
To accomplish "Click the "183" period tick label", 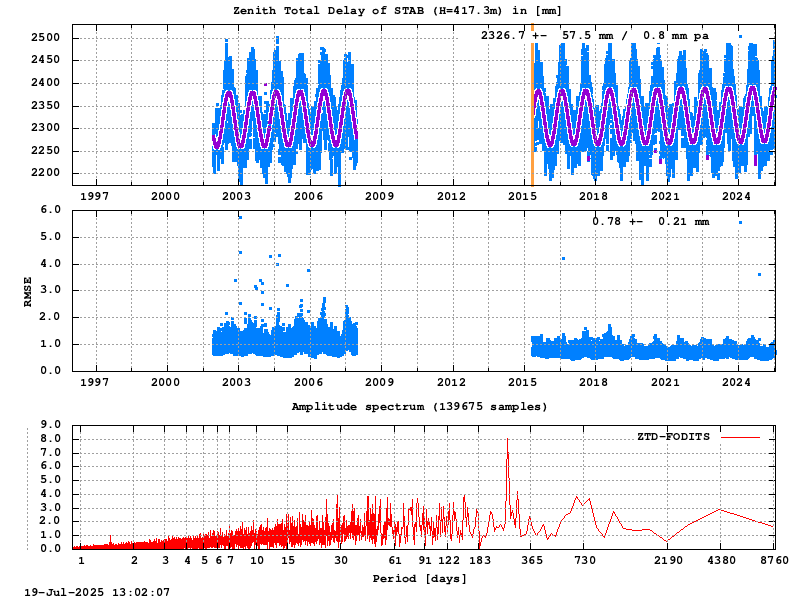I will tap(480, 561).
